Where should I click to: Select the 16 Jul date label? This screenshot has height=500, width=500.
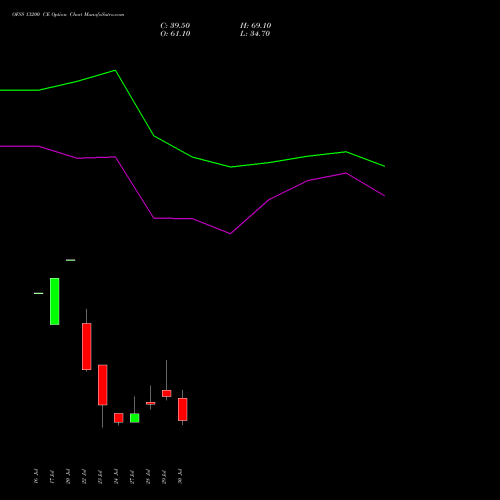point(36,476)
